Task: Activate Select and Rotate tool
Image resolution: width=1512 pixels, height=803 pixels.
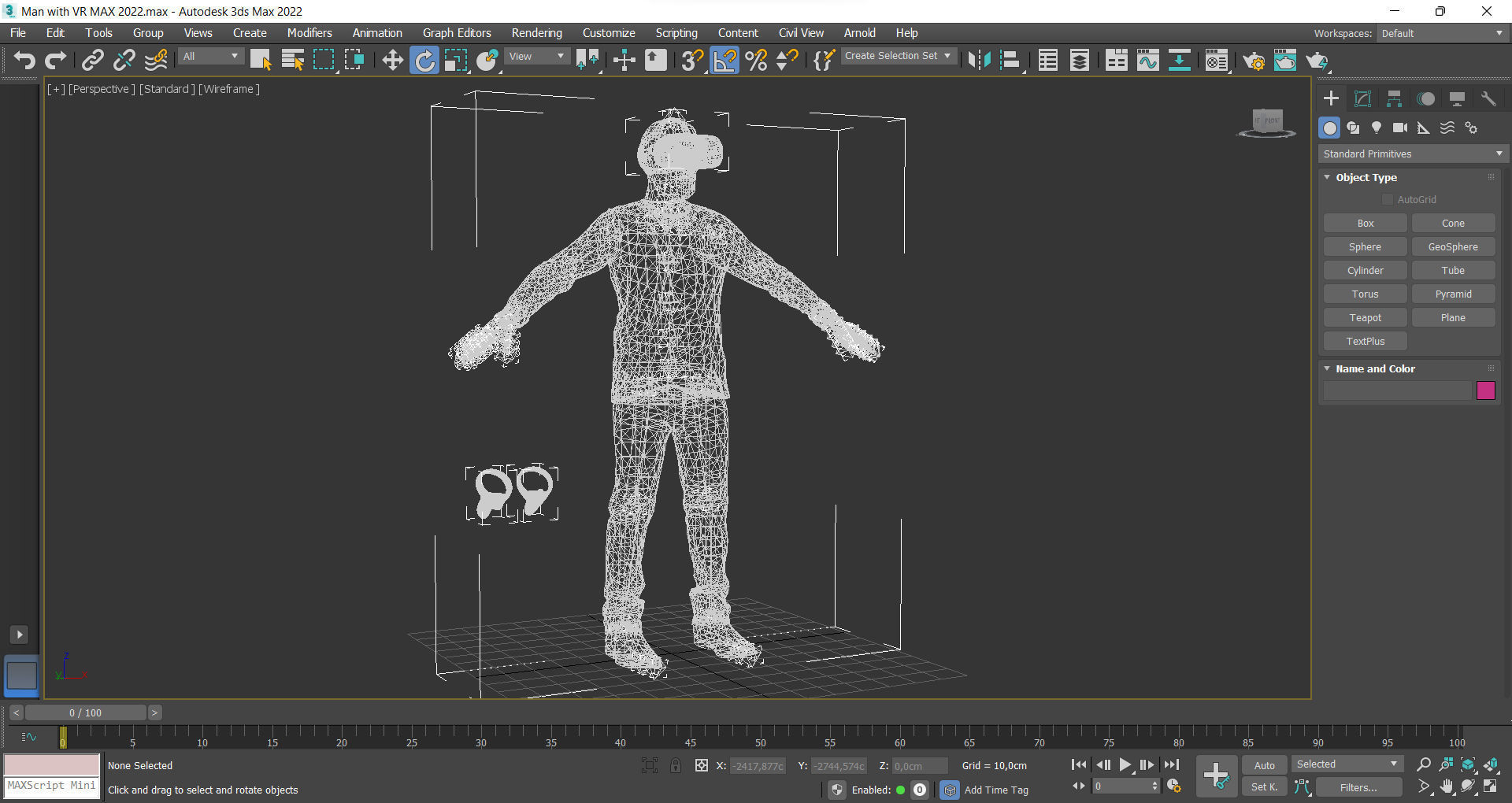Action: 424,61
